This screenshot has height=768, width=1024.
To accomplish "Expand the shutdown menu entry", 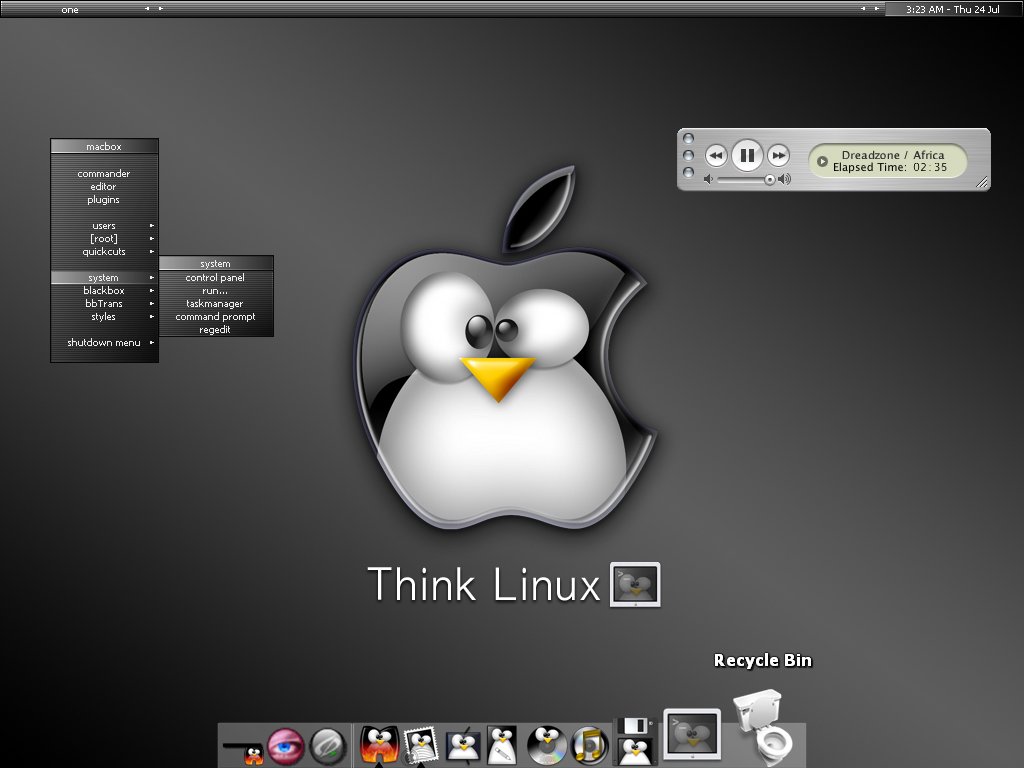I will point(104,343).
